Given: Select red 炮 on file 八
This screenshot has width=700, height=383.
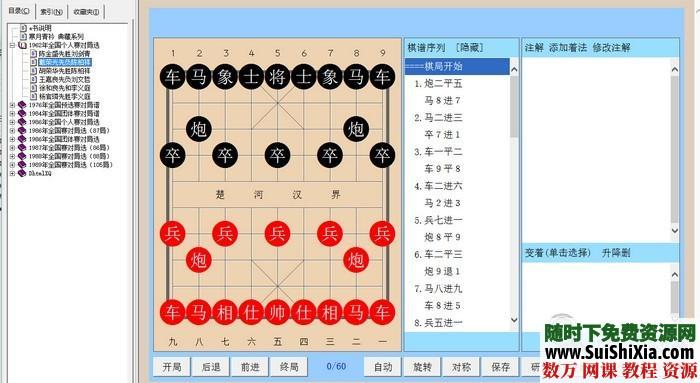Looking at the screenshot, I should (199, 260).
